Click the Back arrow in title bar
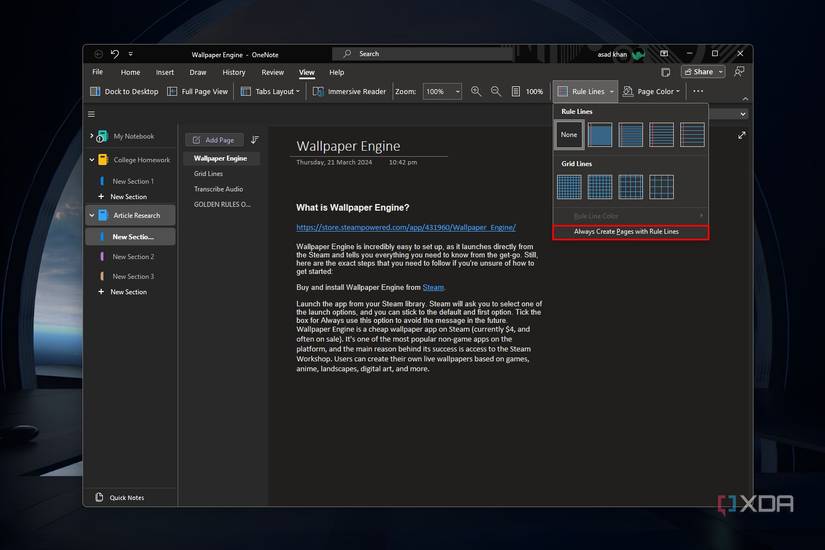 tap(98, 54)
